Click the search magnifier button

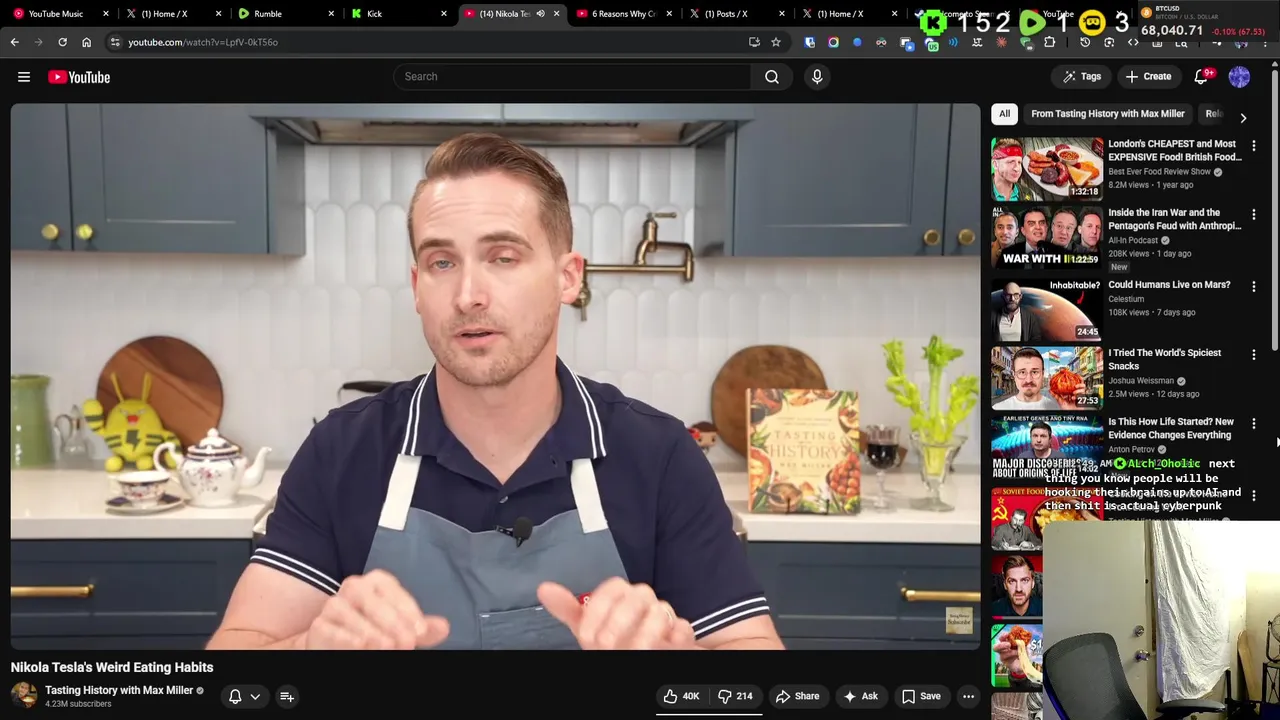coord(772,77)
